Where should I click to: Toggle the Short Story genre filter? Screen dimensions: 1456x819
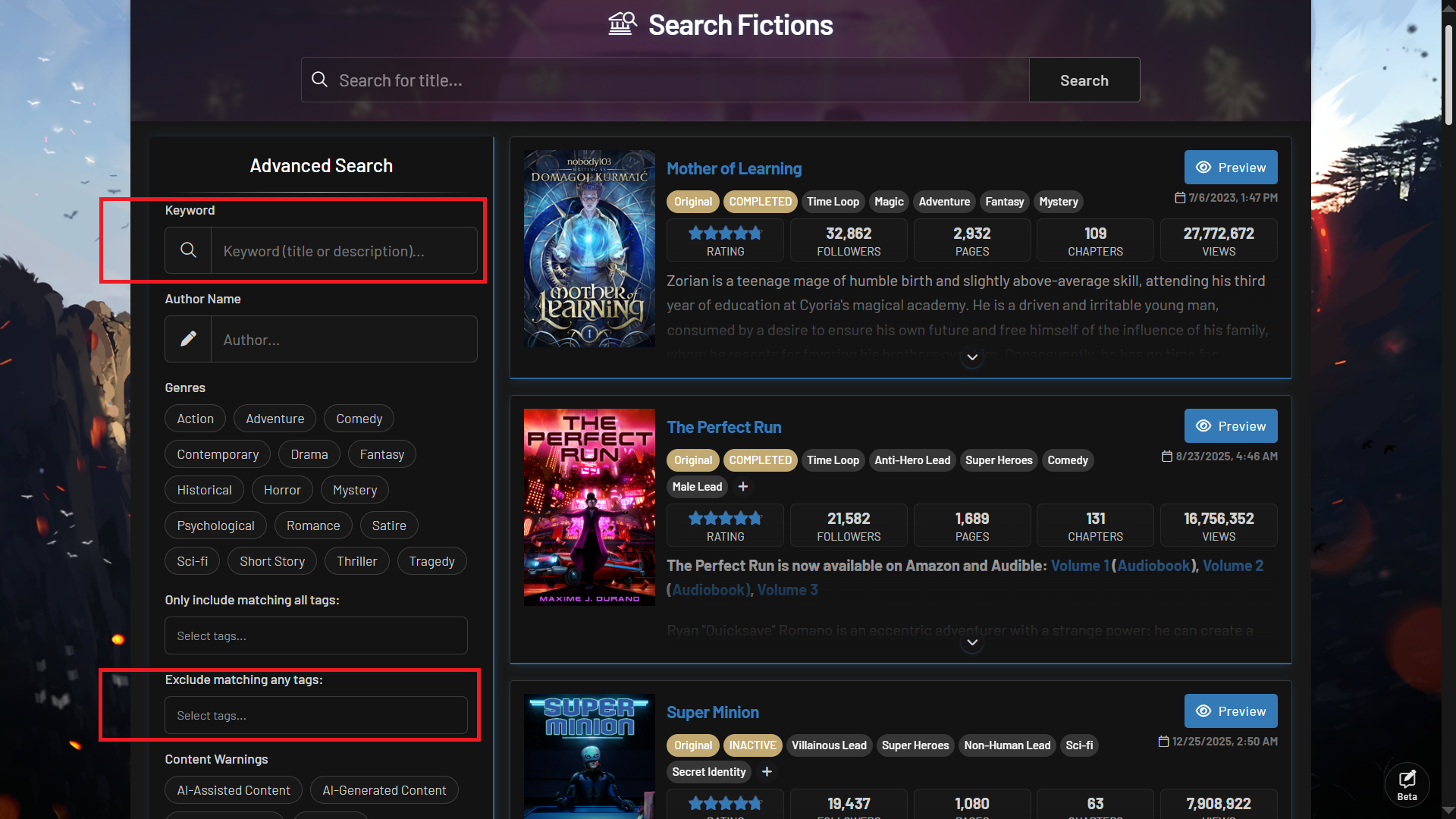[272, 561]
